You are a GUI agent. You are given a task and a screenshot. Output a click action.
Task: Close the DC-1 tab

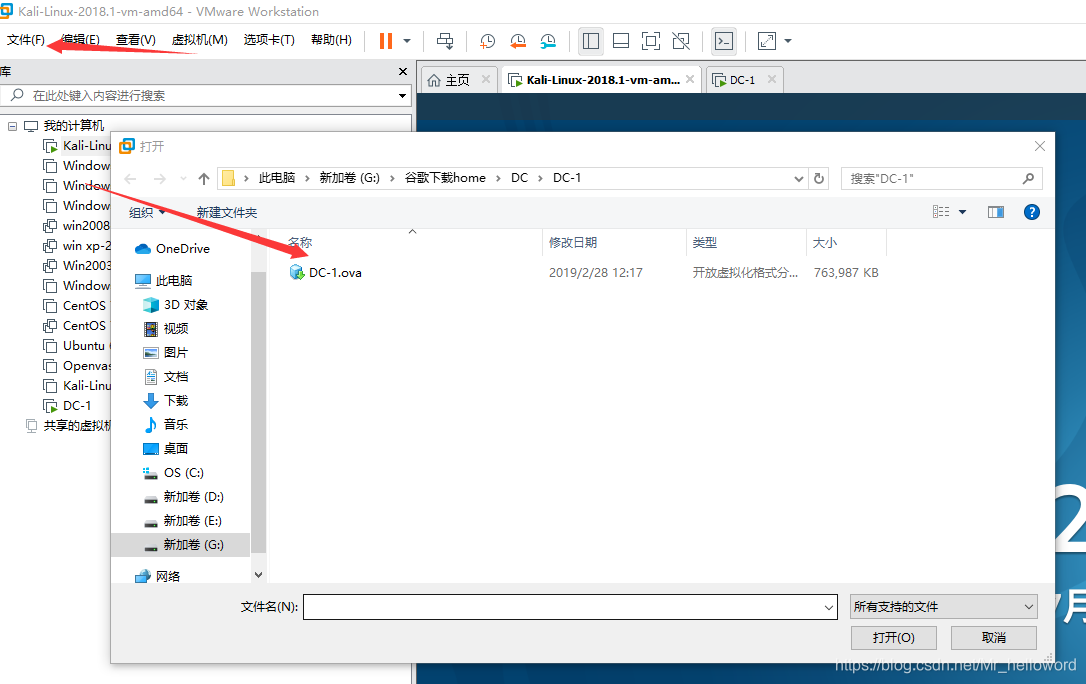[772, 80]
